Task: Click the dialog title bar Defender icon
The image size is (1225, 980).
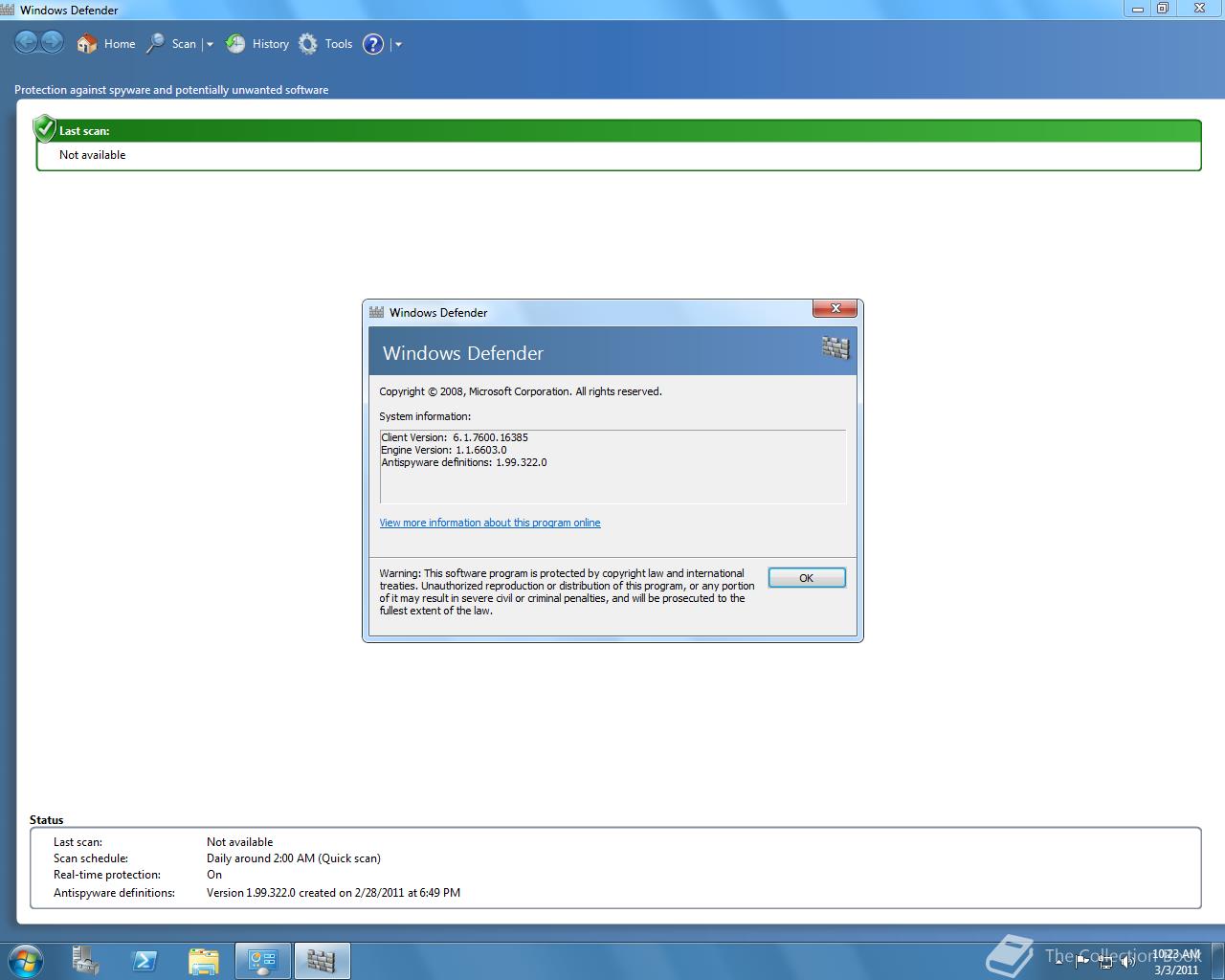Action: pyautogui.click(x=376, y=312)
